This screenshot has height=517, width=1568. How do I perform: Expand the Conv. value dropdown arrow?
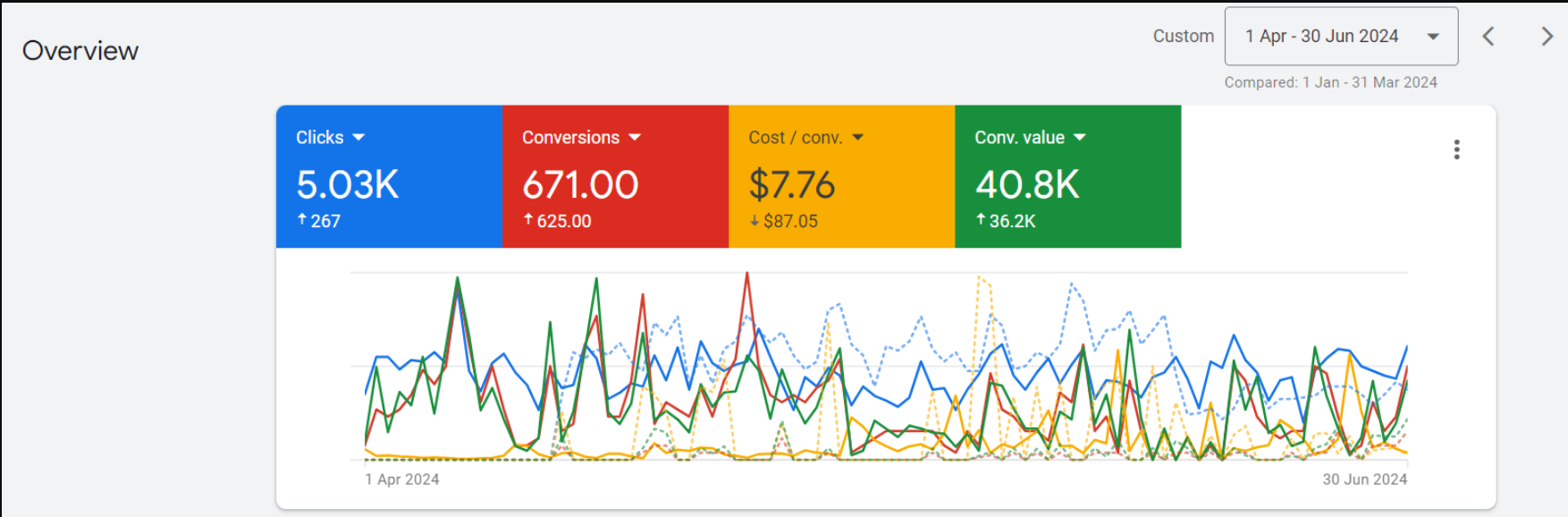pos(1079,138)
